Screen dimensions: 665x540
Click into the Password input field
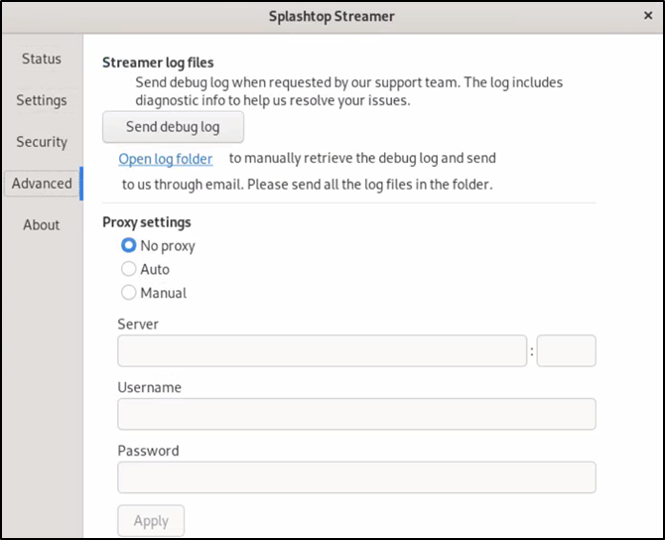point(357,477)
